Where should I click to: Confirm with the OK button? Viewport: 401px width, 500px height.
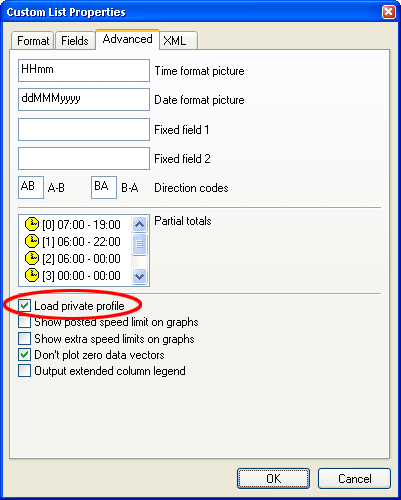pyautogui.click(x=273, y=479)
